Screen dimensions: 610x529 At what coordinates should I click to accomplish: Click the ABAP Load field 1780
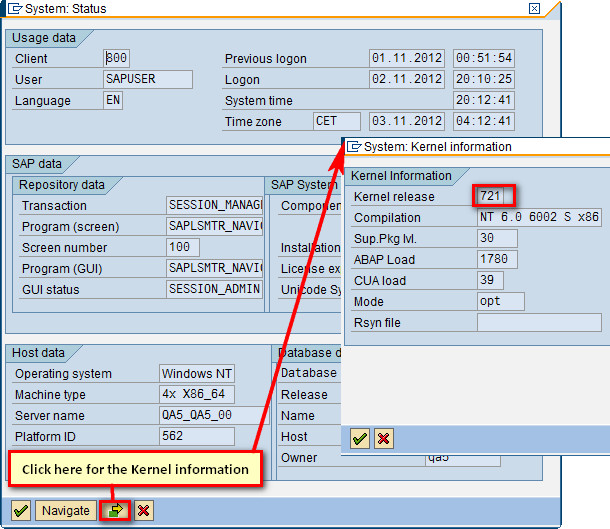(x=497, y=259)
